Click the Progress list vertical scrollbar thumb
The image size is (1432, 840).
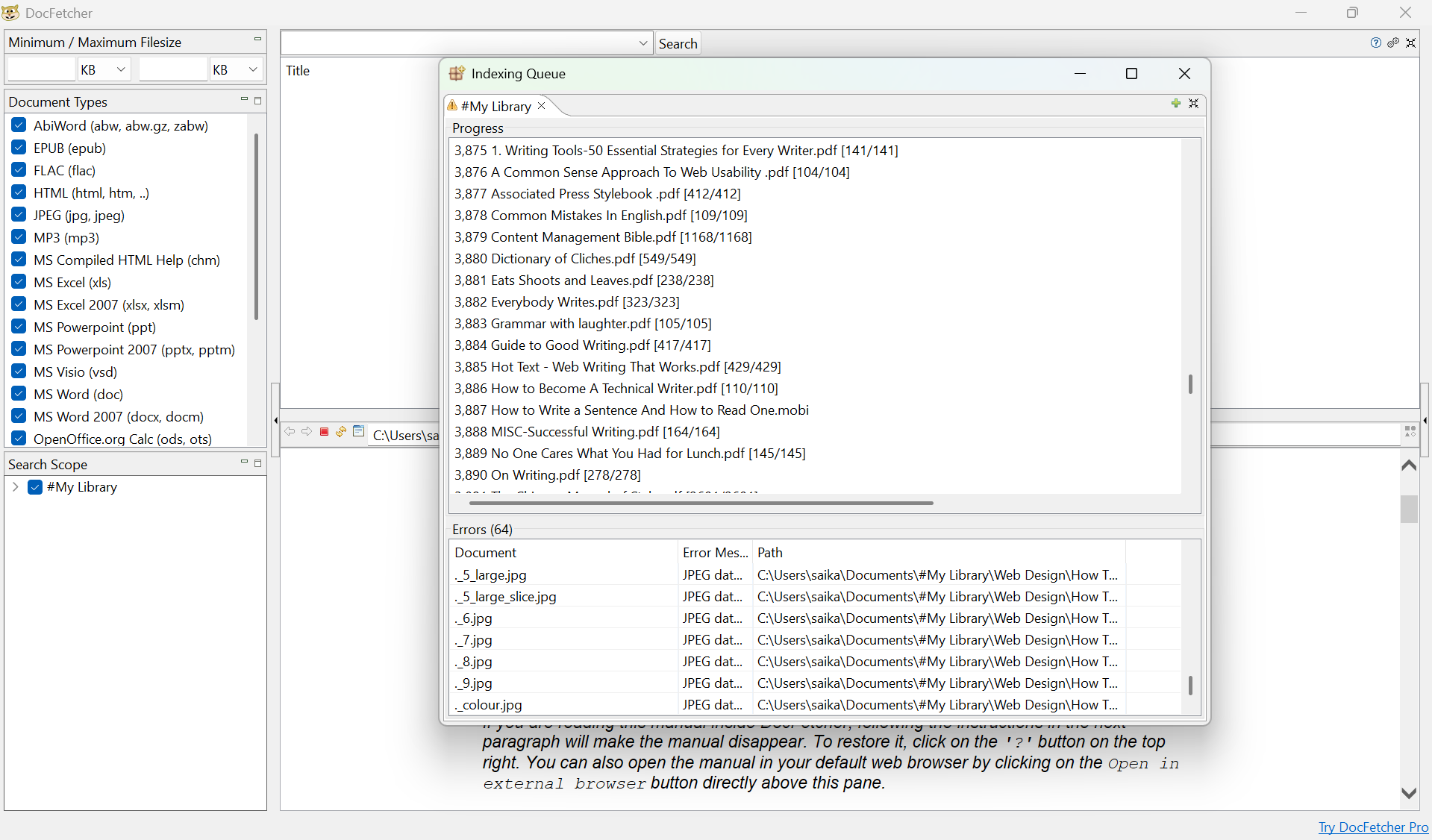click(1190, 384)
